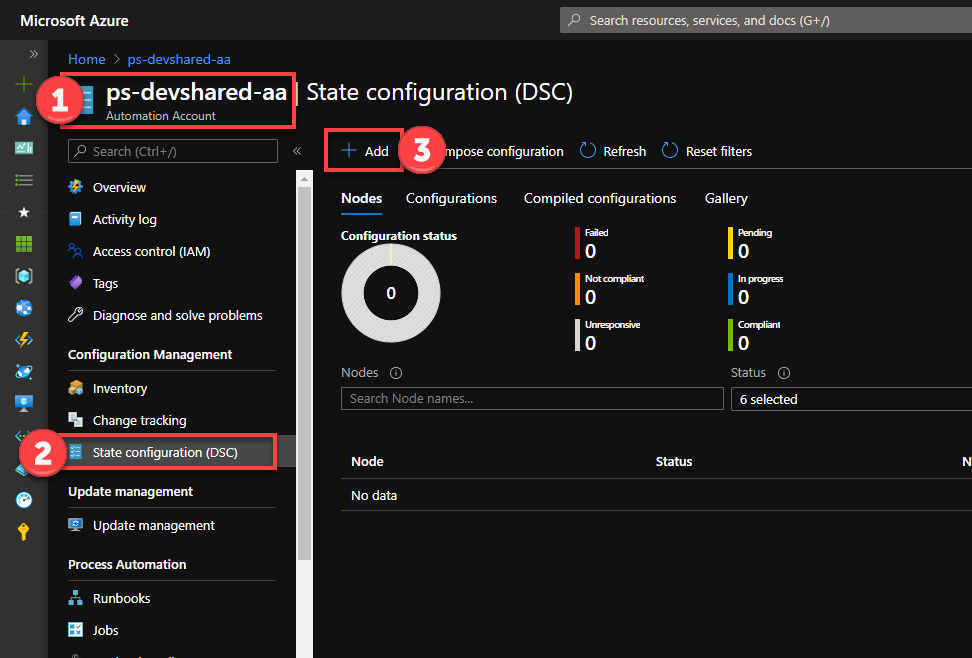Open the Status '6 selected' dropdown
Viewport: 972px width, 658px height.
[850, 399]
